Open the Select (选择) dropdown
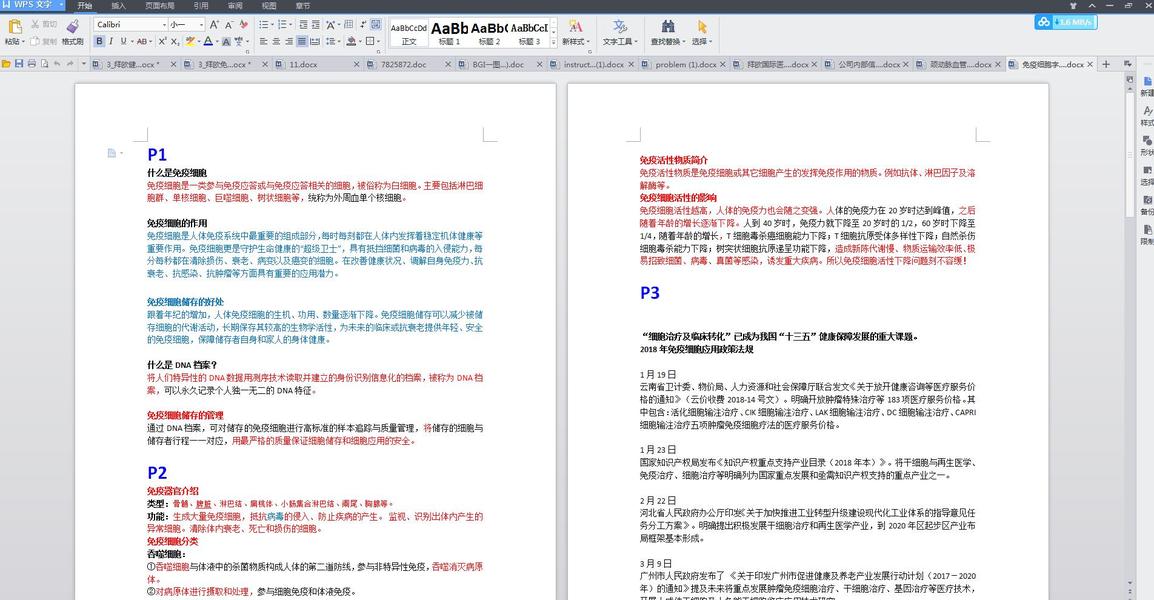 701,33
